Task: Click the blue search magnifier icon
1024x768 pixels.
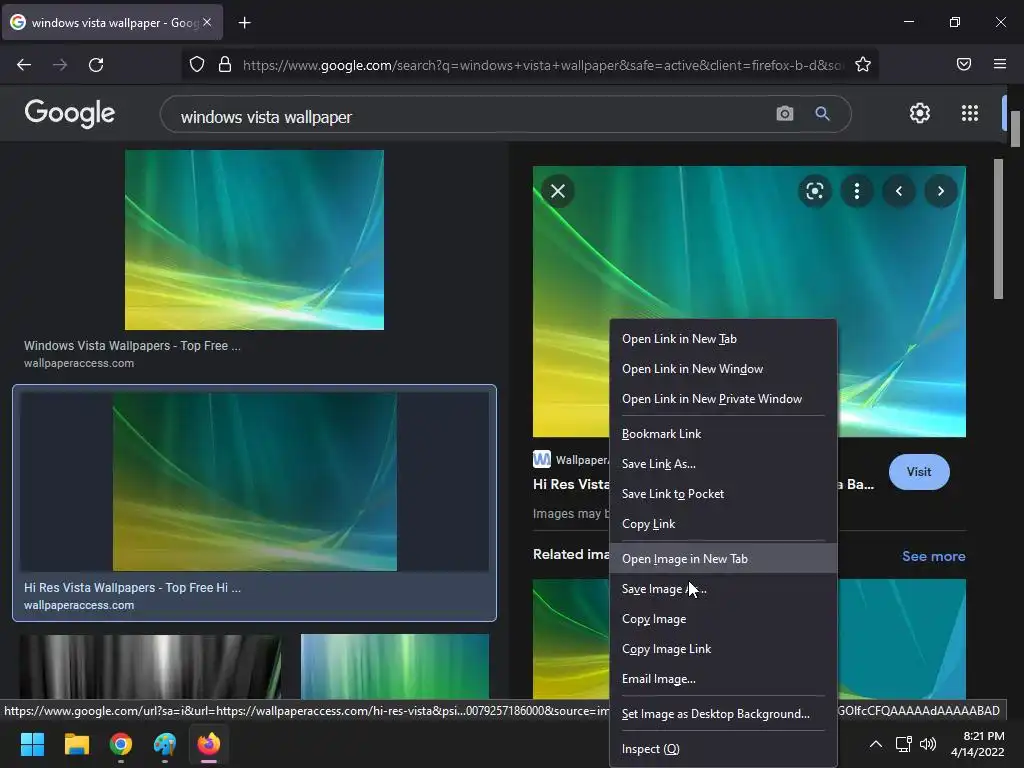Action: click(x=822, y=114)
